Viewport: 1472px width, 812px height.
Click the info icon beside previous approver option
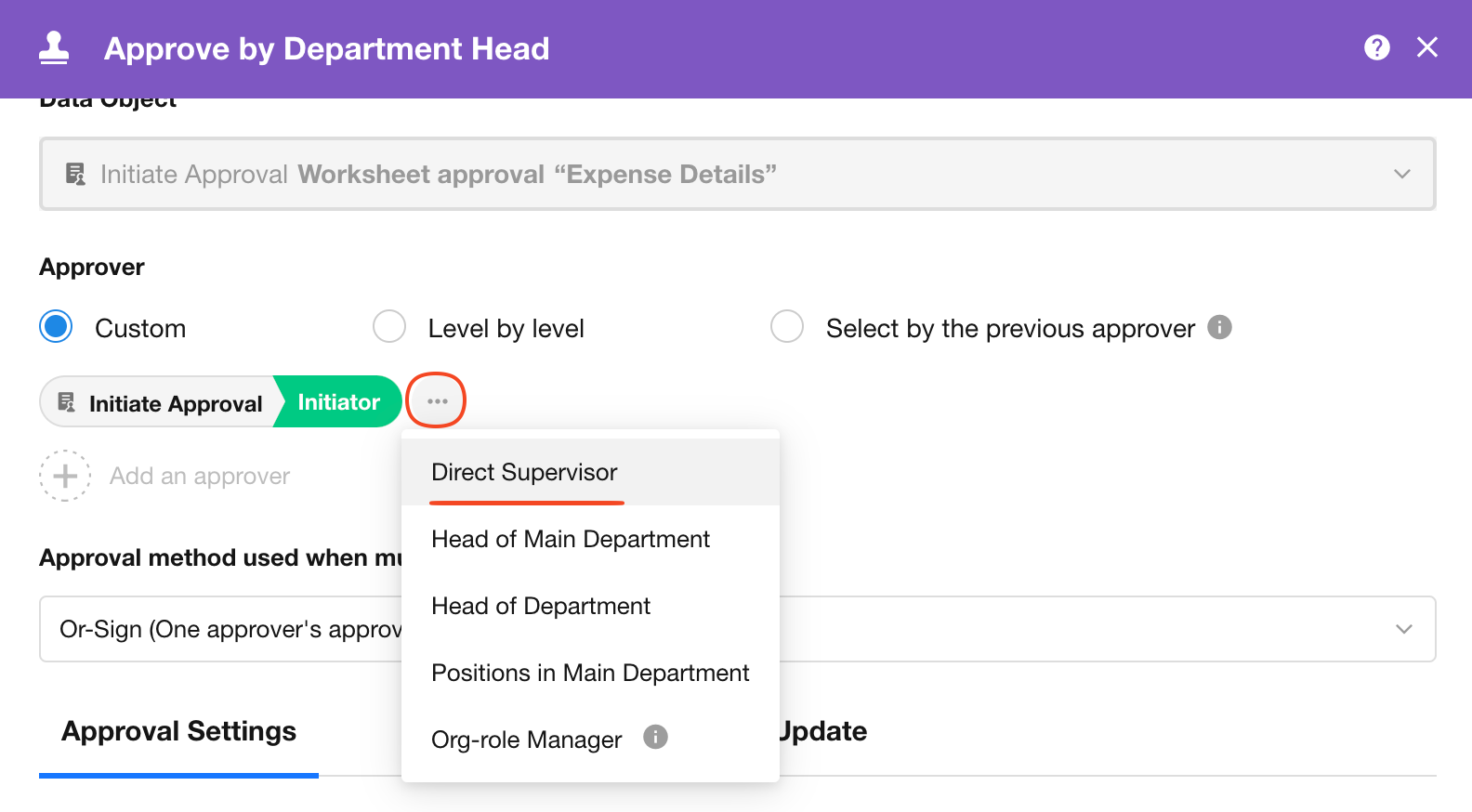1219,327
